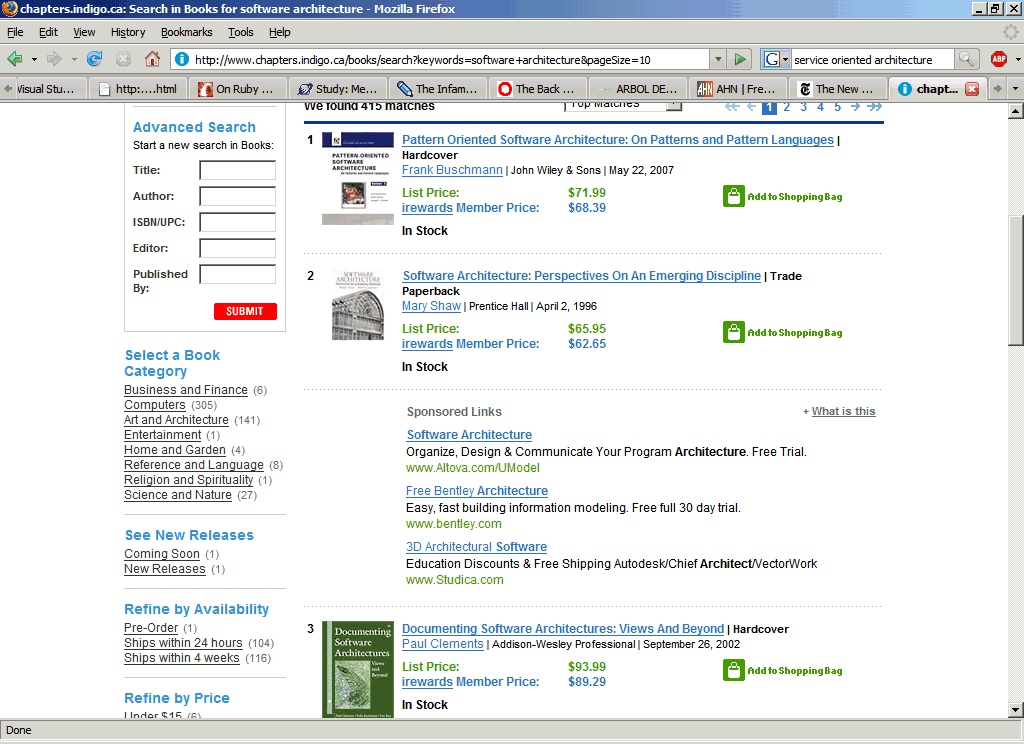Image resolution: width=1024 pixels, height=744 pixels.
Task: Click the Stop loading icon
Action: pyautogui.click(x=123, y=59)
